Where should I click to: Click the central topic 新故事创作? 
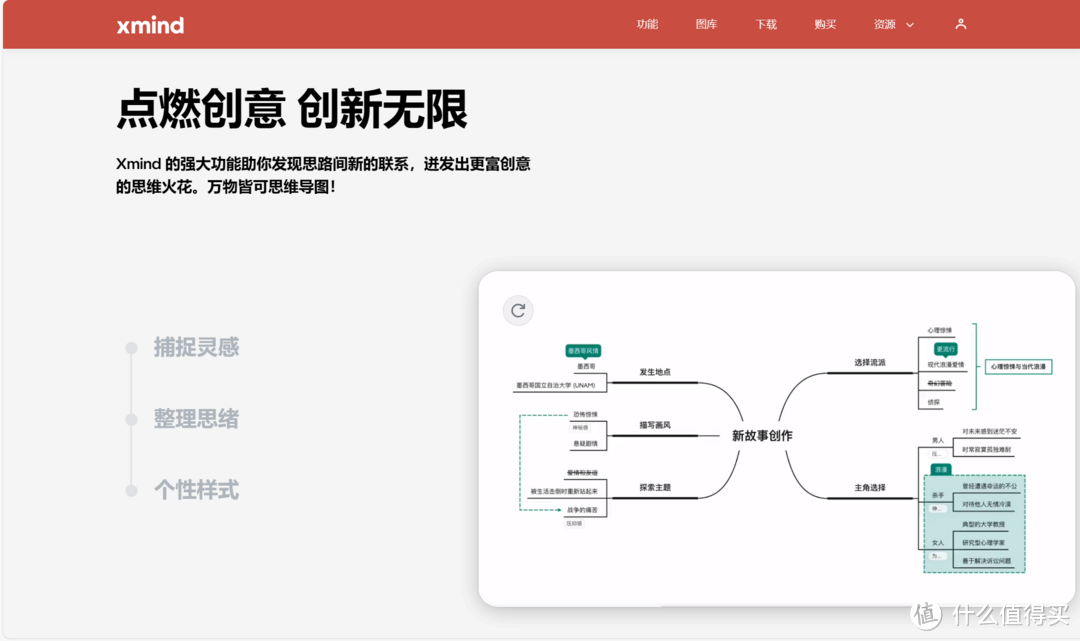(762, 436)
